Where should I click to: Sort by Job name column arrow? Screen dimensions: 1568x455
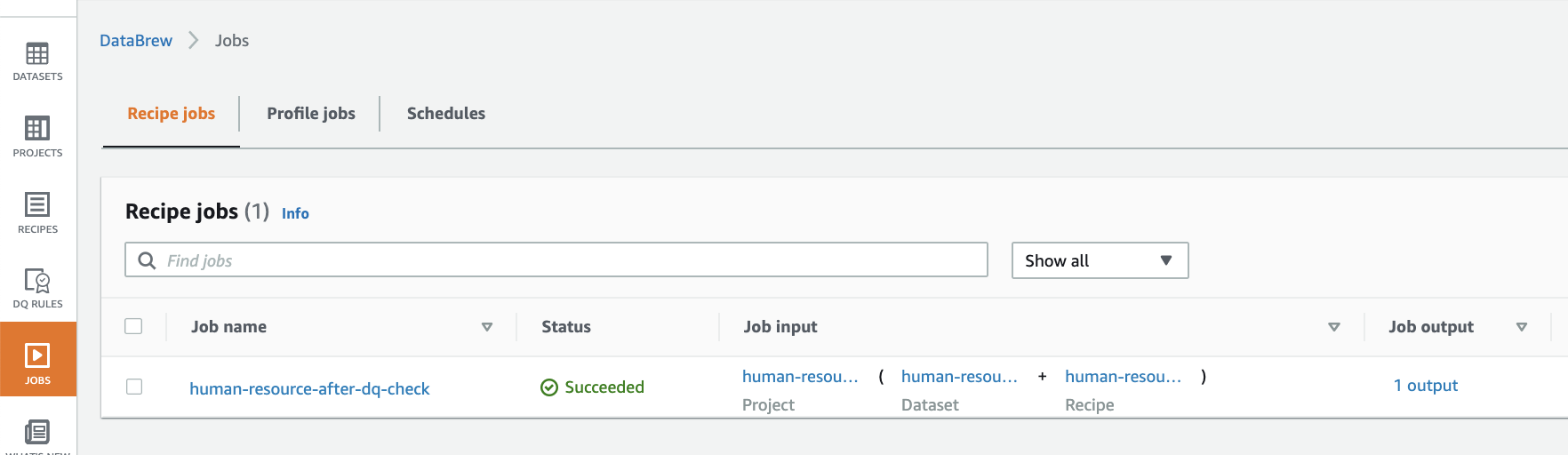pos(487,327)
